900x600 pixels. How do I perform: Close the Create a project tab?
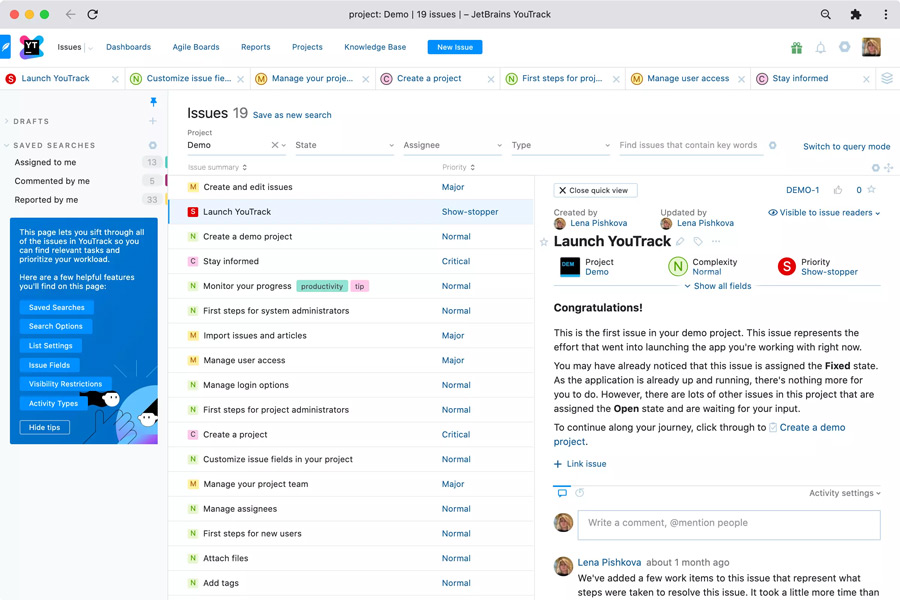[491, 79]
